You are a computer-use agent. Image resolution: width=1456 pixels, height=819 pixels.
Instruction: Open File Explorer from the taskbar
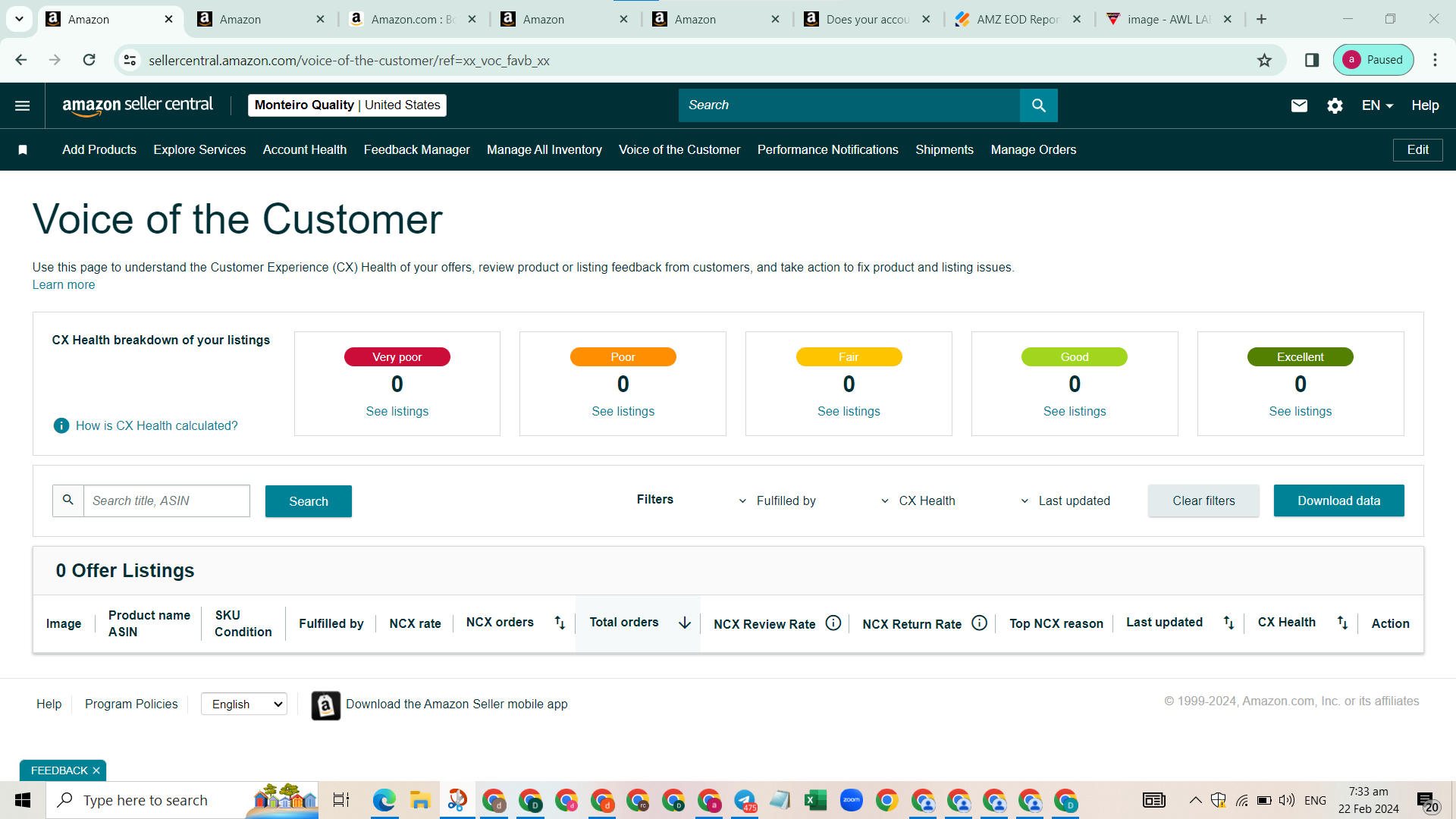[420, 800]
